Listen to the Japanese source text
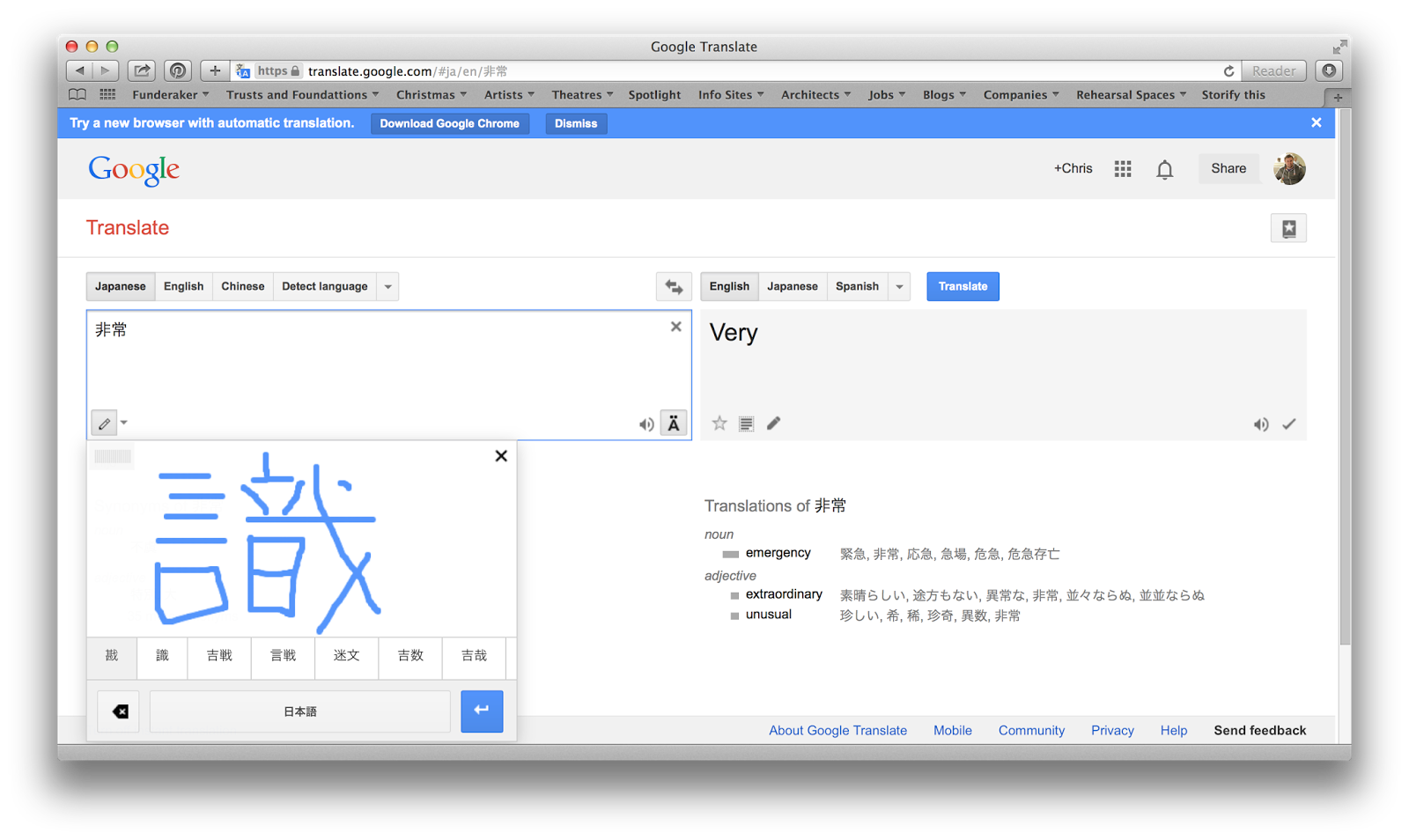The height and width of the screenshot is (840, 1409). (646, 424)
